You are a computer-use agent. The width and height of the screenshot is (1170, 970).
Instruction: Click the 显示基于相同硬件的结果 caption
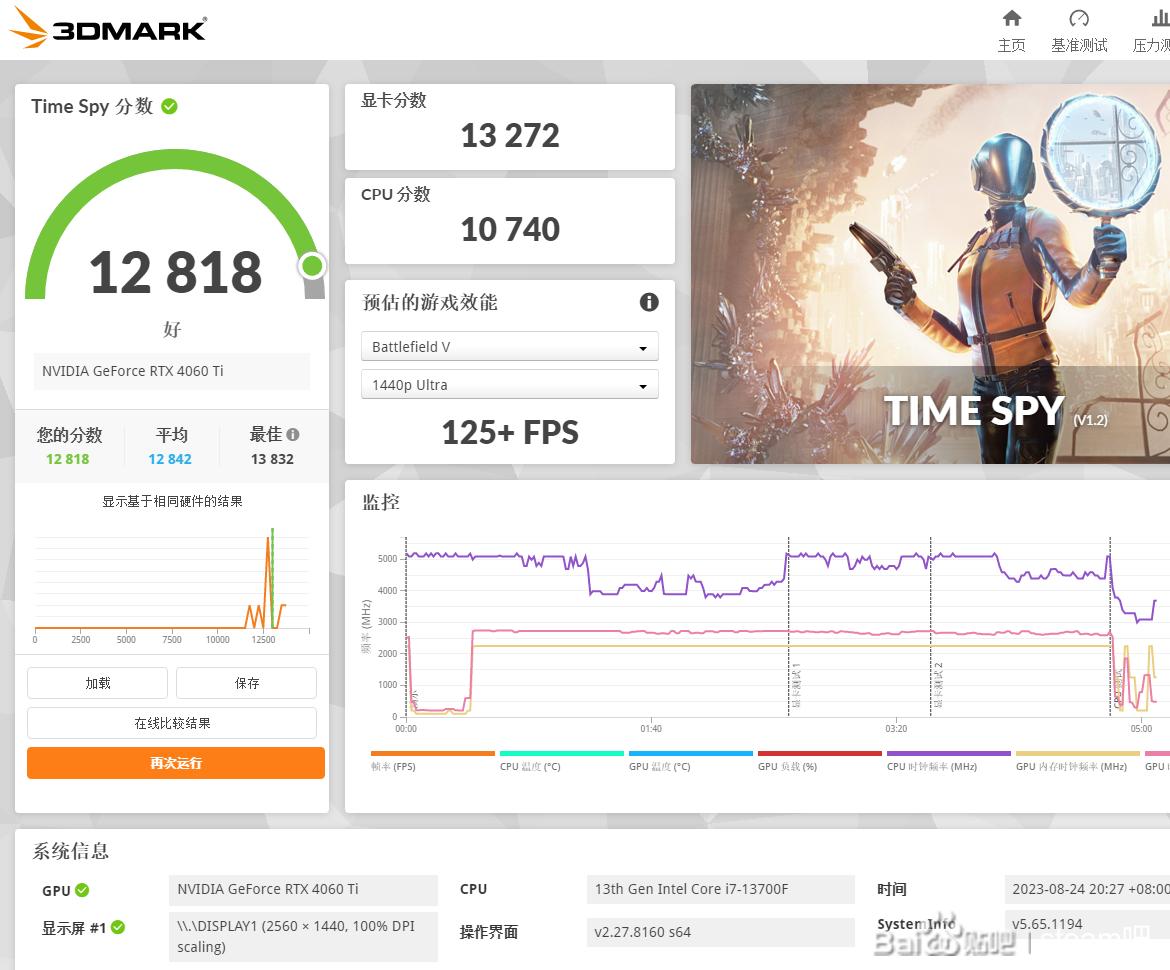click(x=172, y=501)
